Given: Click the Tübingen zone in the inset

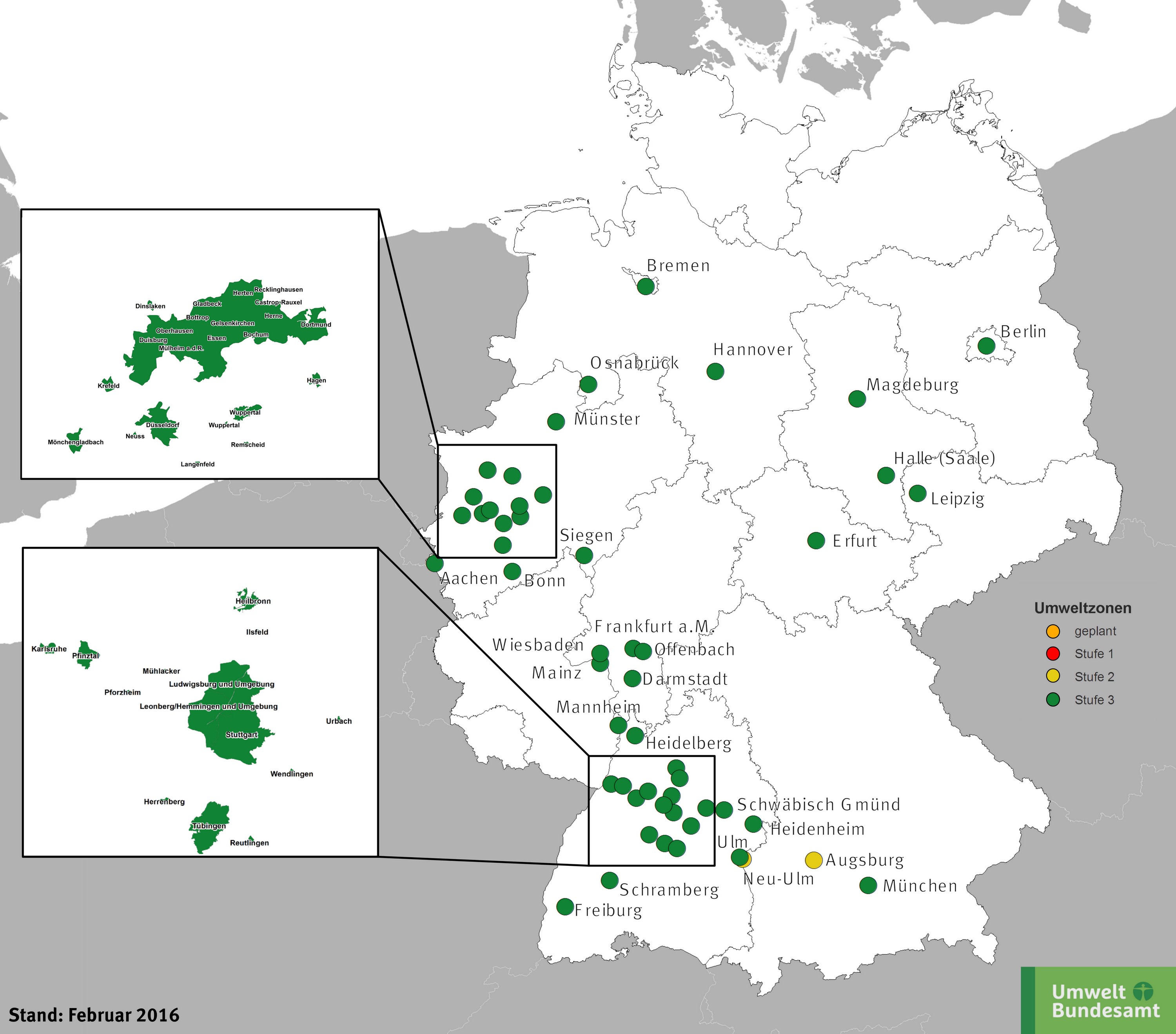Looking at the screenshot, I should point(209,827).
